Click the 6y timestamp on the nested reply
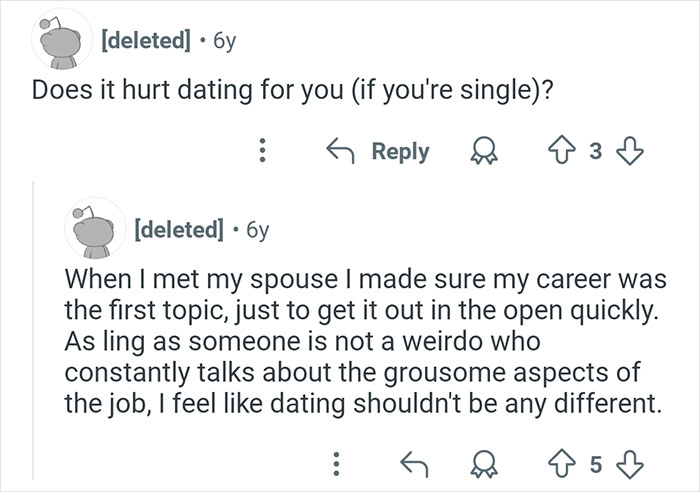This screenshot has width=700, height=492. pos(256,231)
